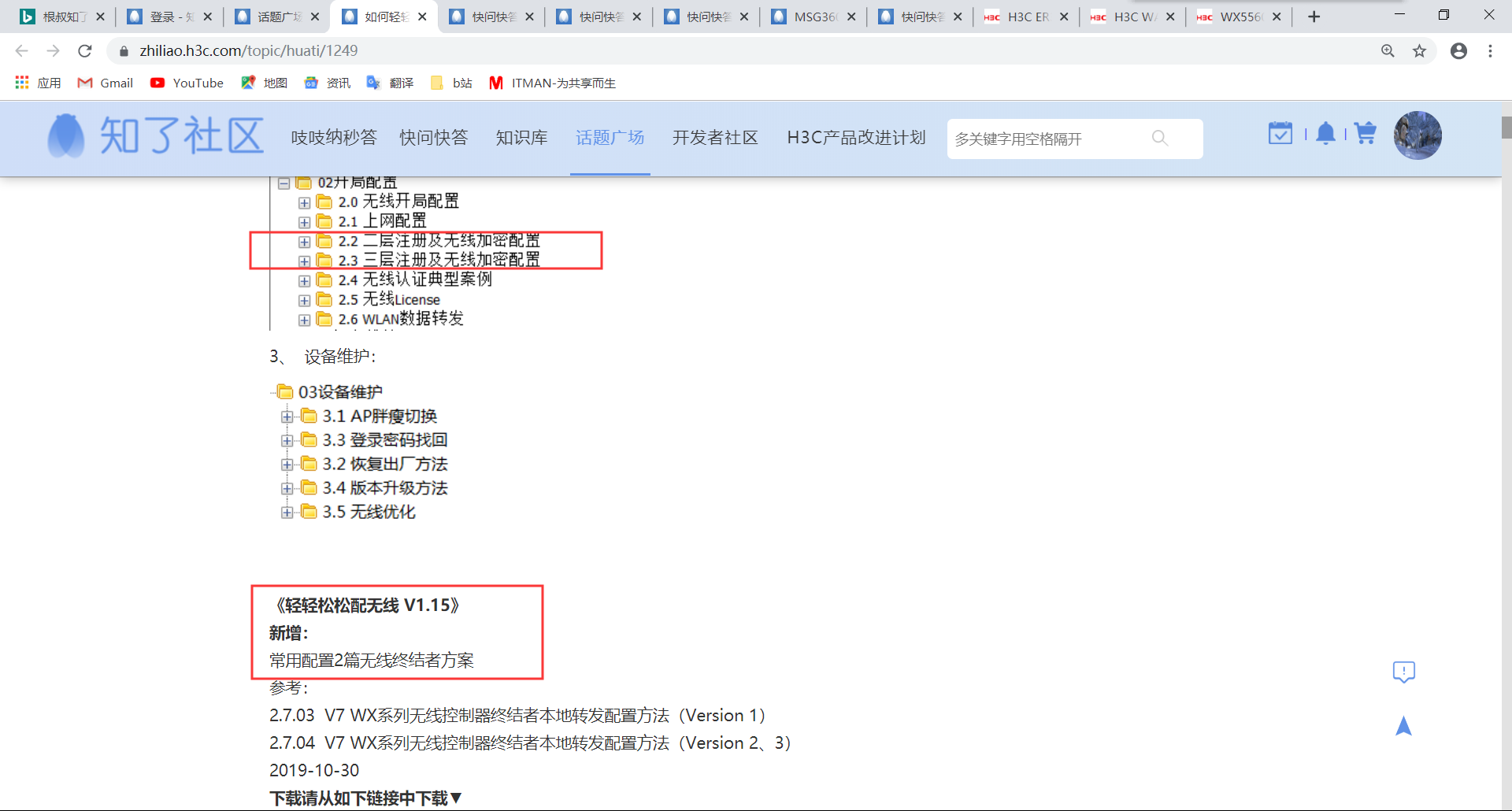Switch to the 登录 browser tab
1512x811 pixels.
pyautogui.click(x=170, y=17)
